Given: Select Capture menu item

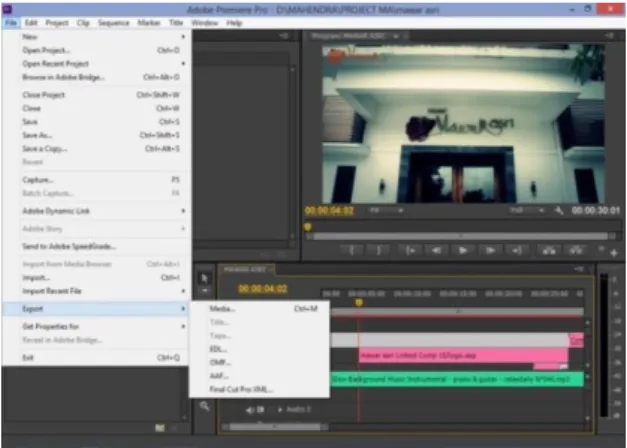Looking at the screenshot, I should (97, 180).
